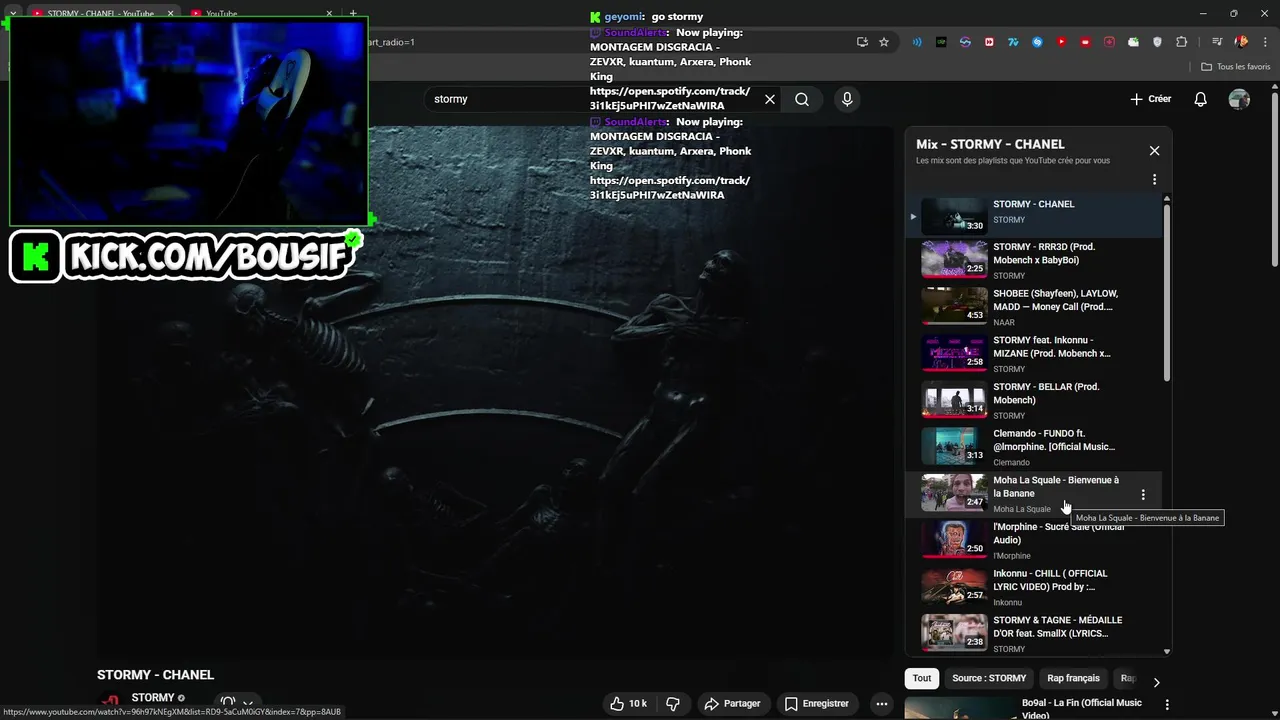Open options for Moha La Squale video
The image size is (1280, 720).
tap(1143, 495)
